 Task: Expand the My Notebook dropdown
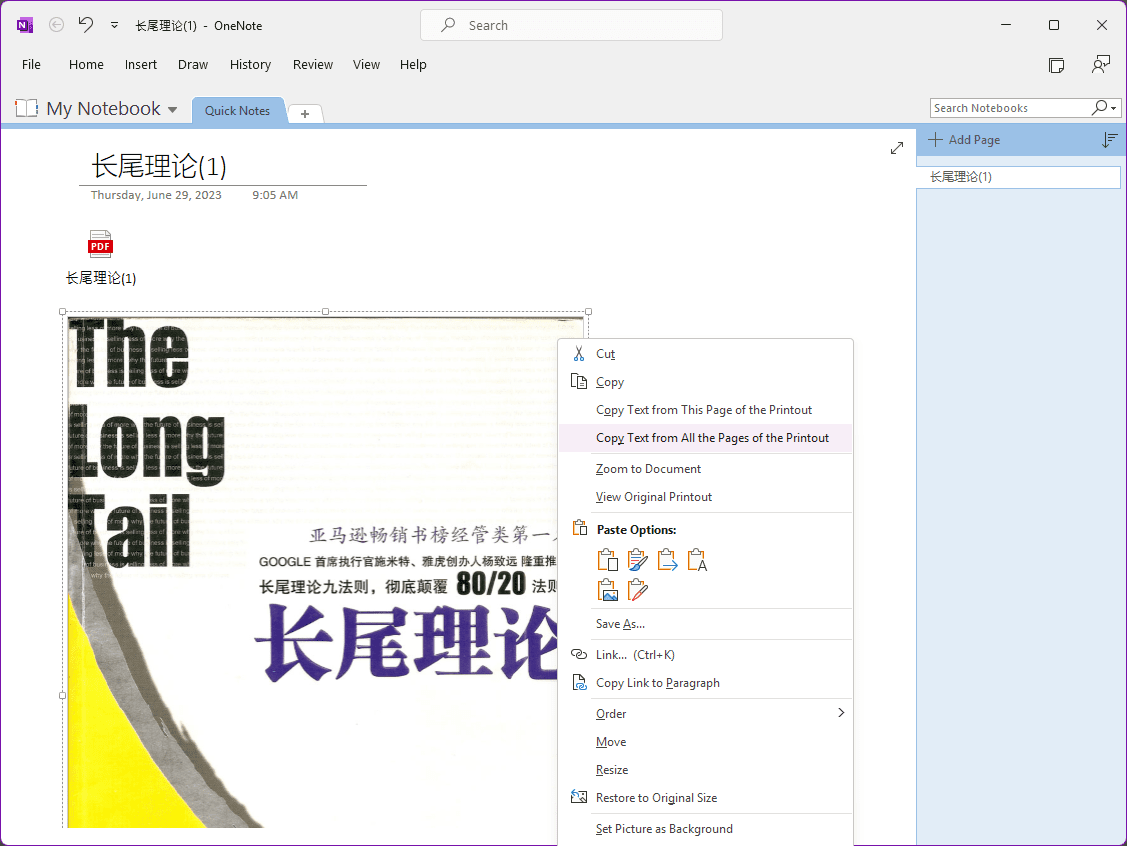[172, 110]
